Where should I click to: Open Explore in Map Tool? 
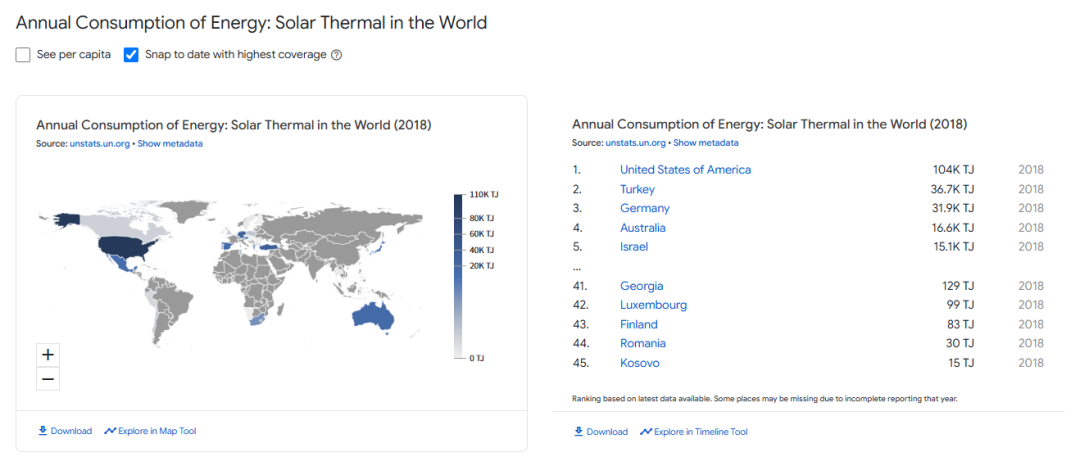click(x=150, y=431)
